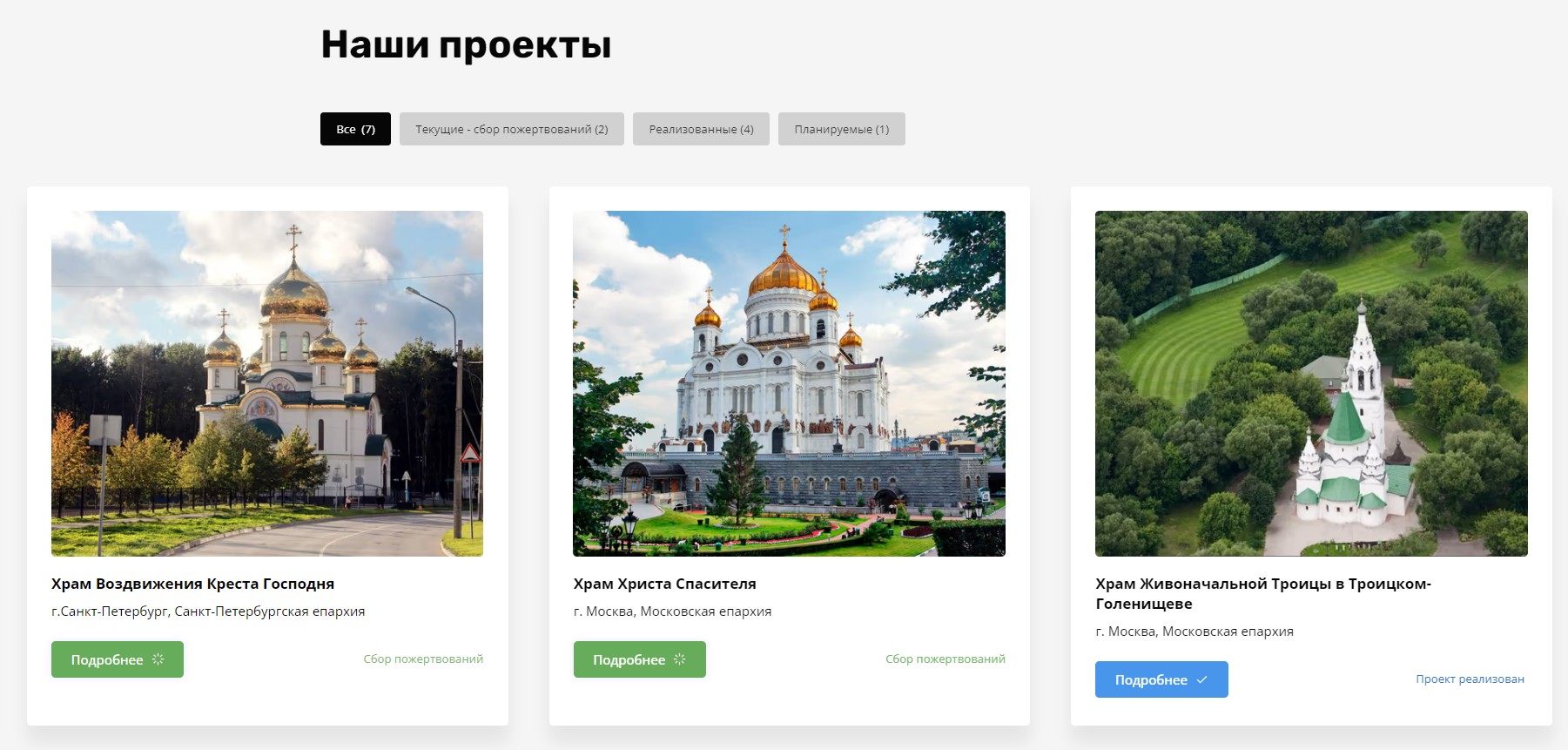1568x750 pixels.
Task: Click the 'Наши проекты' heading
Action: (x=466, y=44)
